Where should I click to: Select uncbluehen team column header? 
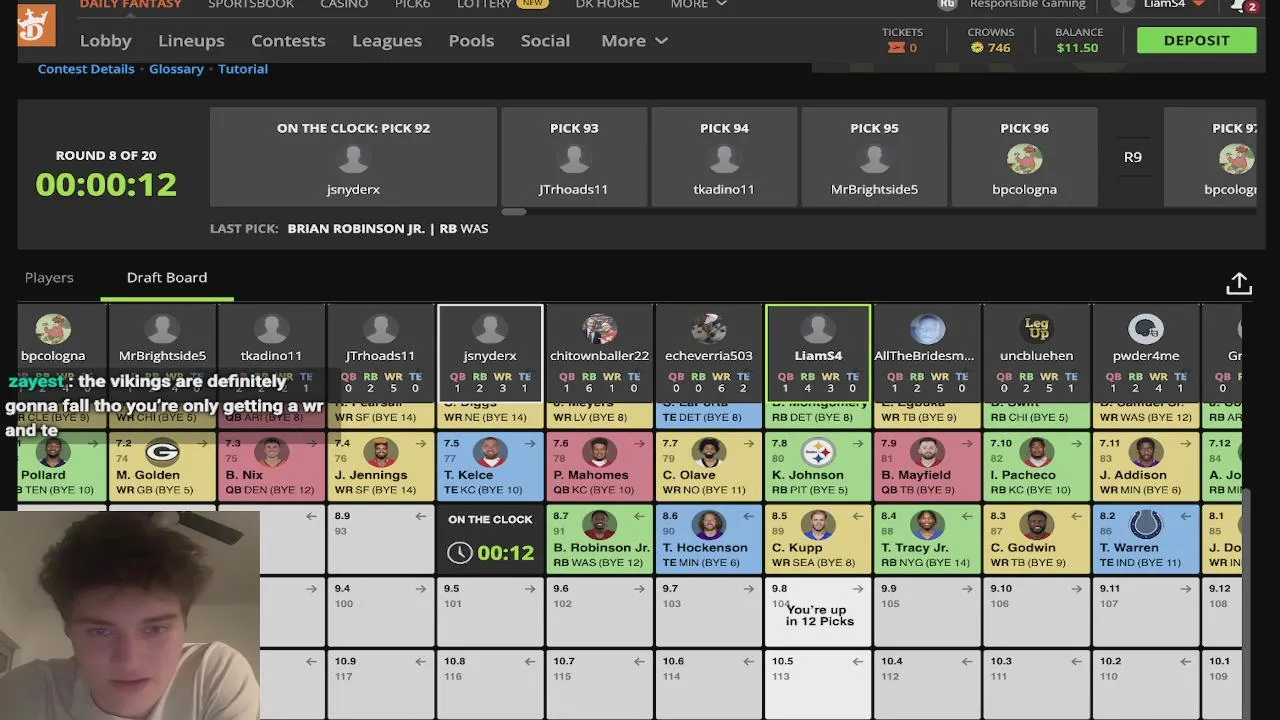[x=1036, y=353]
